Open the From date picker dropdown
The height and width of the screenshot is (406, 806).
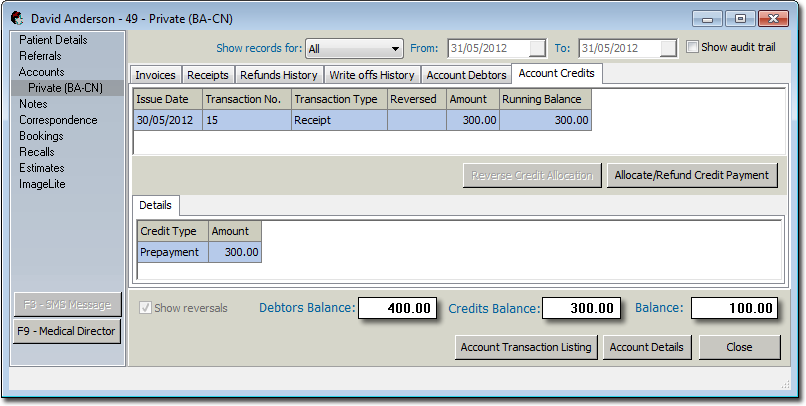(537, 48)
